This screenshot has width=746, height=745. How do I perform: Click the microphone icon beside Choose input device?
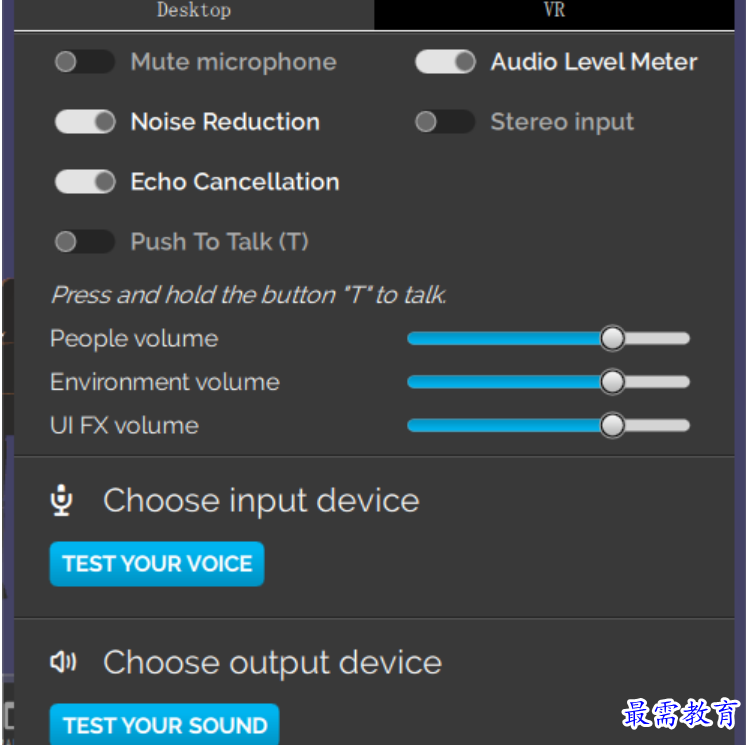[62, 500]
